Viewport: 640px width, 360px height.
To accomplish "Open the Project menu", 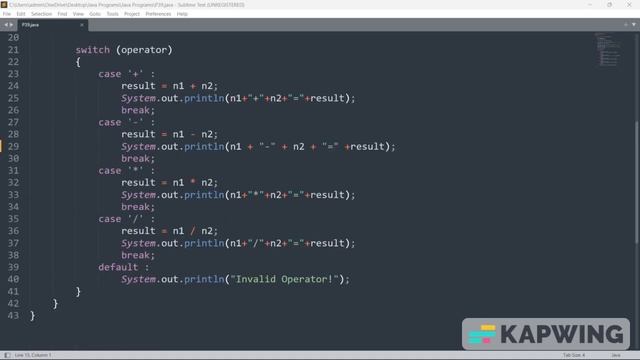I will click(x=131, y=14).
